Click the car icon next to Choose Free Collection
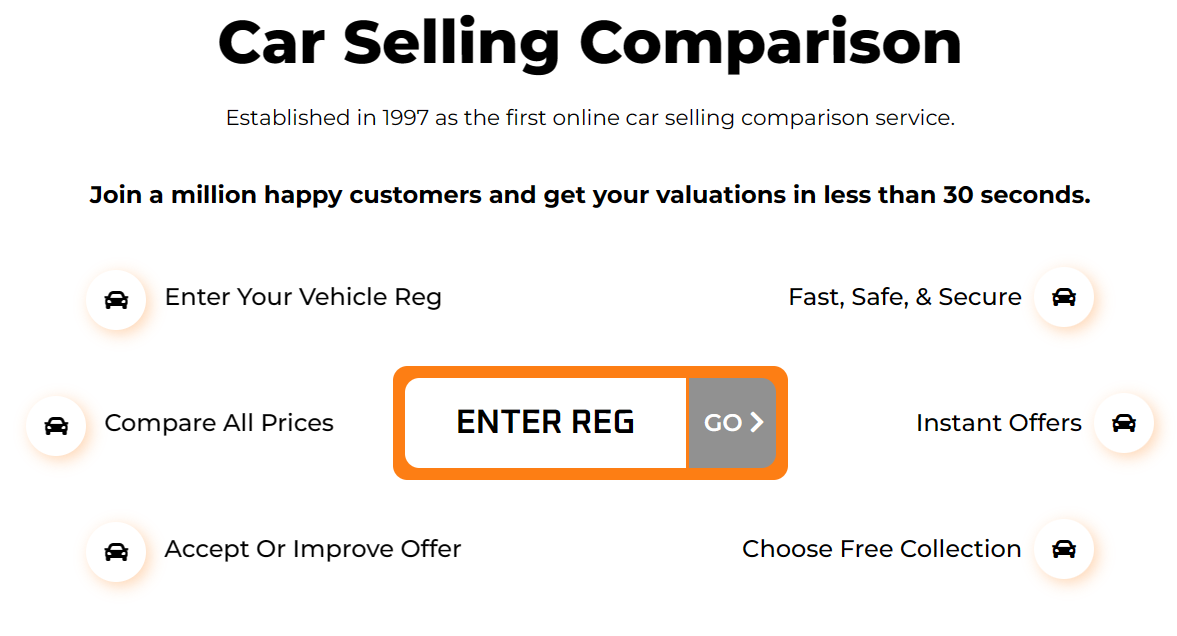The width and height of the screenshot is (1177, 636). tap(1064, 549)
